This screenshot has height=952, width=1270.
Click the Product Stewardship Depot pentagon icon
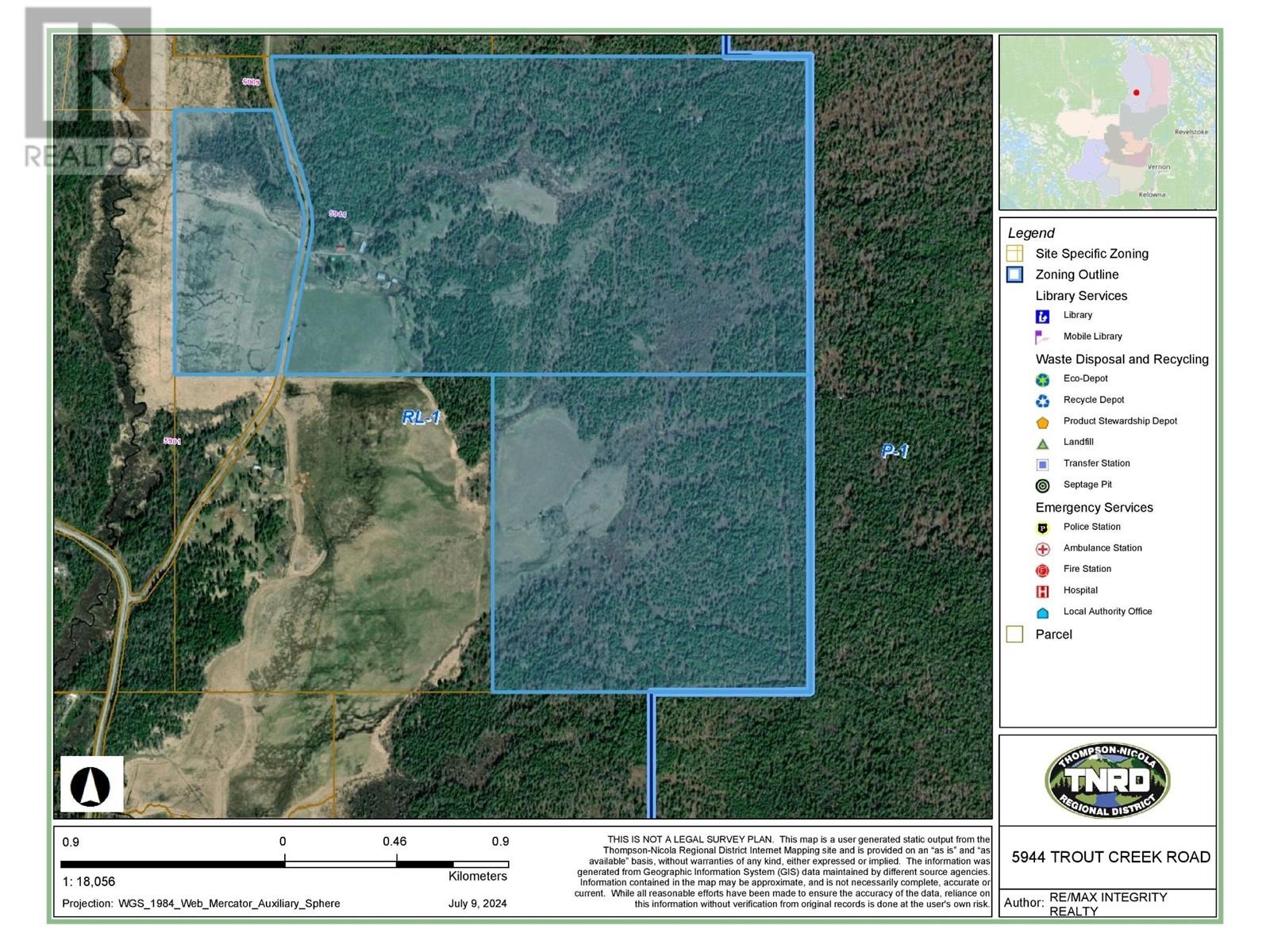click(1042, 422)
